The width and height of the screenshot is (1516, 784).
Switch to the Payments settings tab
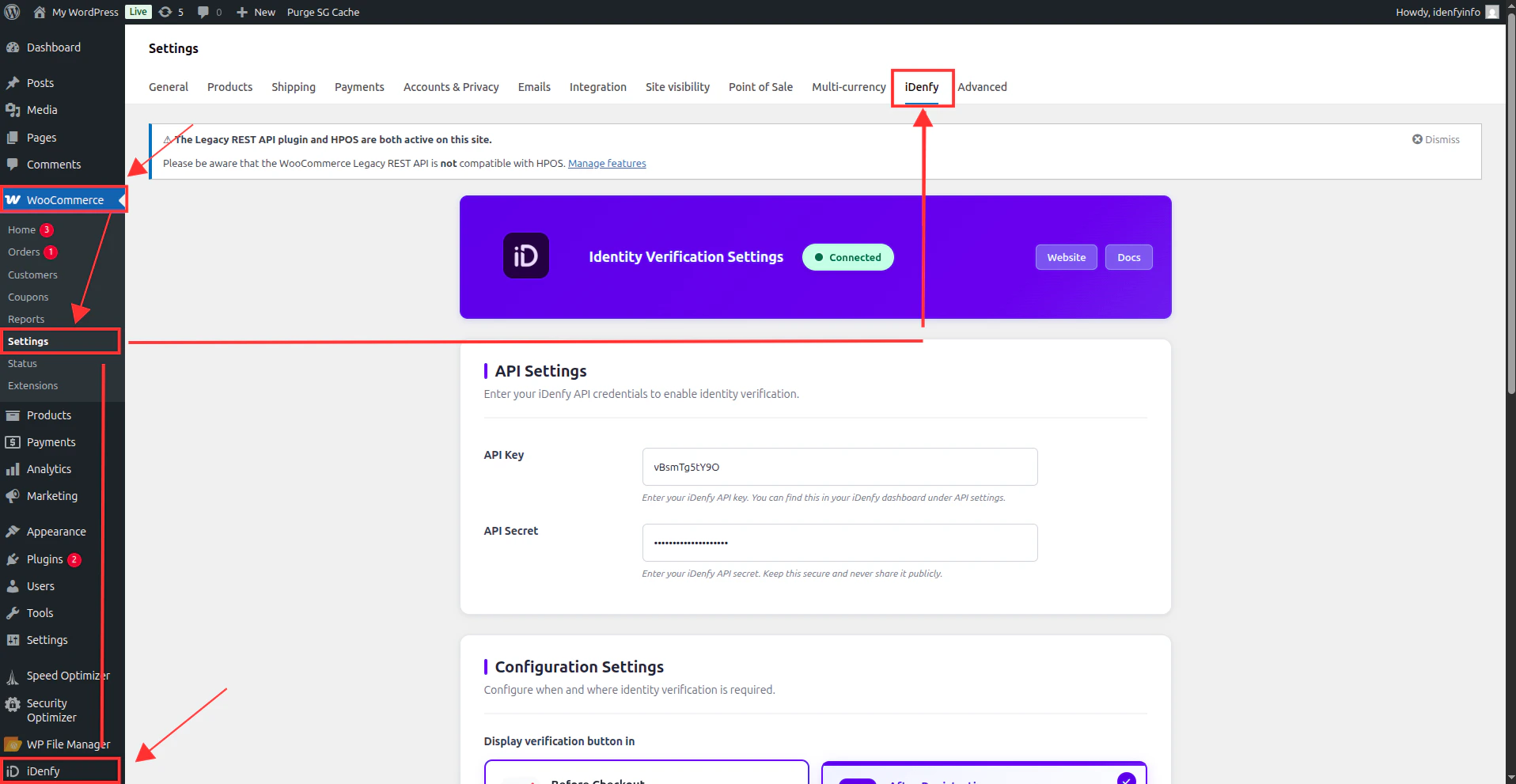(359, 87)
